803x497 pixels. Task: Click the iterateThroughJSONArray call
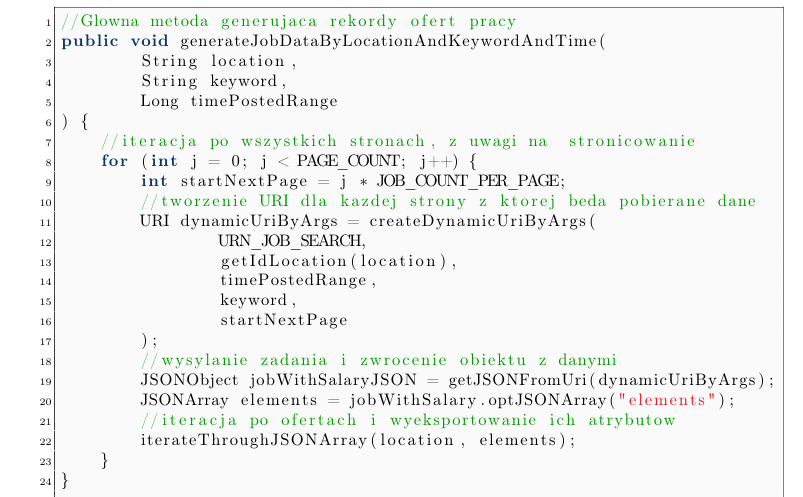[254, 440]
